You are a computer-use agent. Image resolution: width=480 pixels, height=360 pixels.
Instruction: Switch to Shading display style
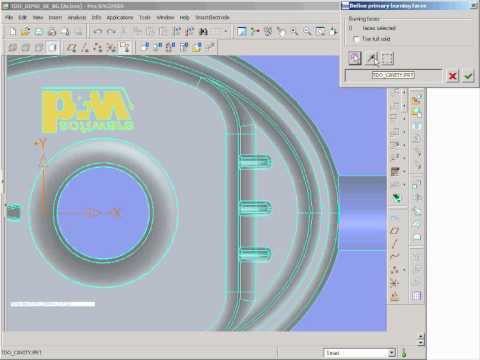click(x=52, y=47)
